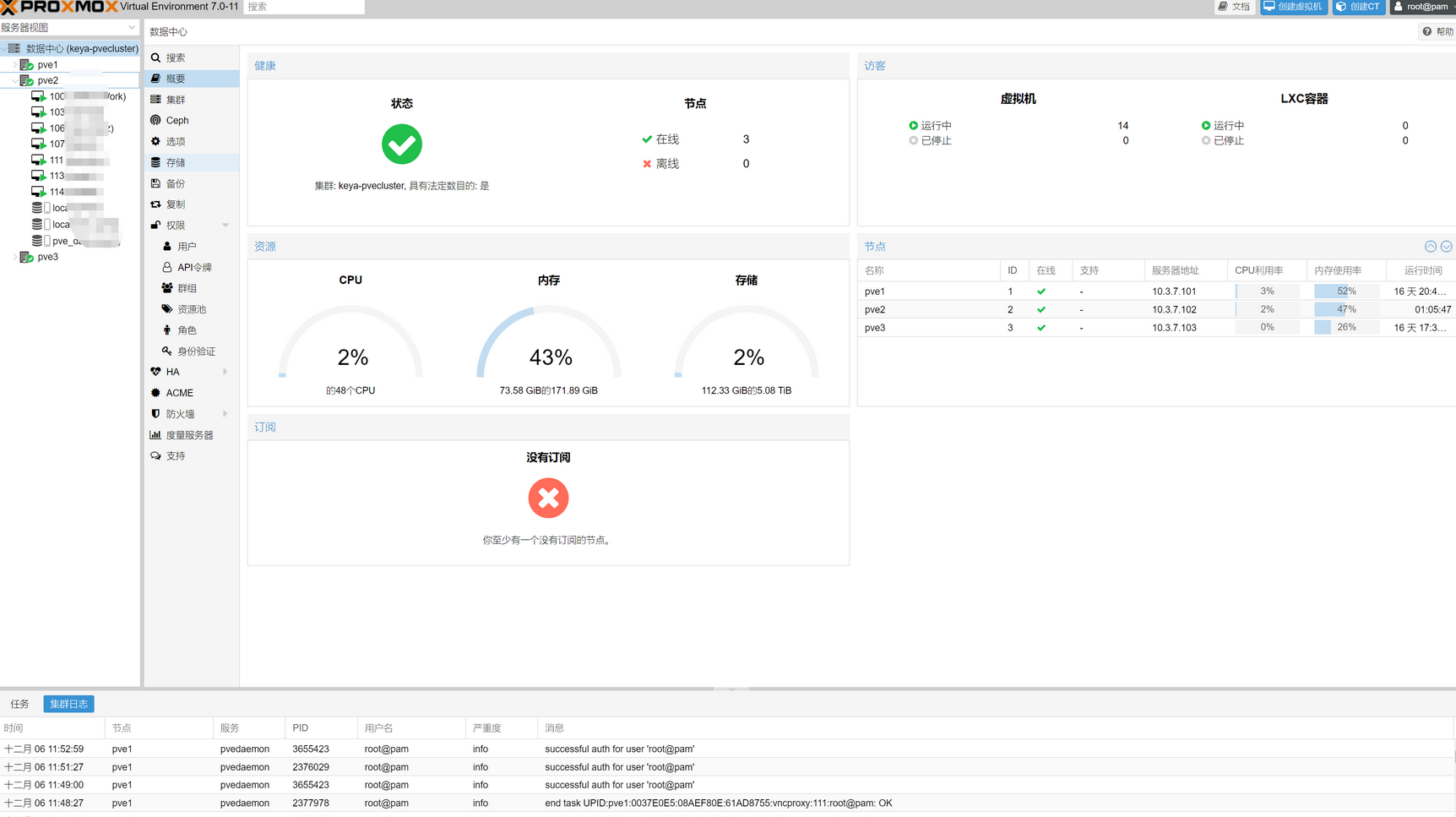This screenshot has width=1456, height=817.
Task: Select the end task vncproxy log row
Action: [726, 803]
